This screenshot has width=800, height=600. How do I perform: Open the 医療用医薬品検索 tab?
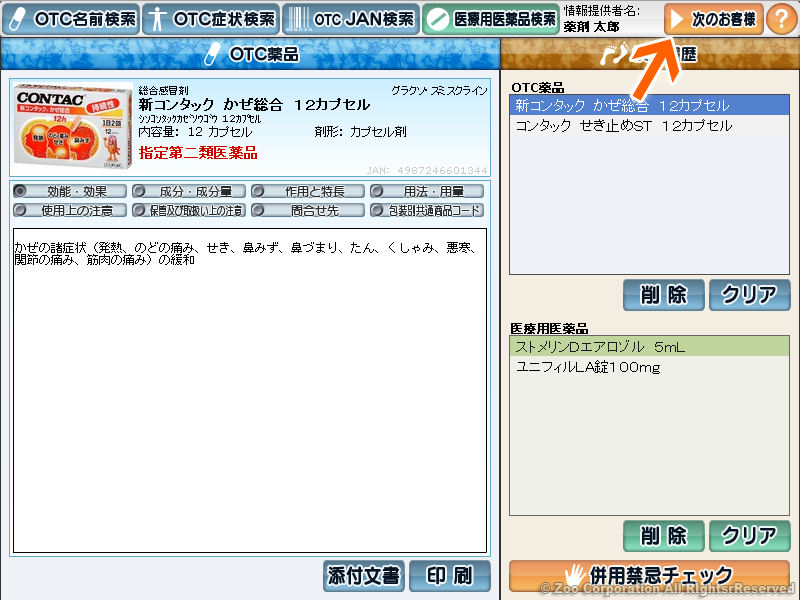click(x=491, y=19)
